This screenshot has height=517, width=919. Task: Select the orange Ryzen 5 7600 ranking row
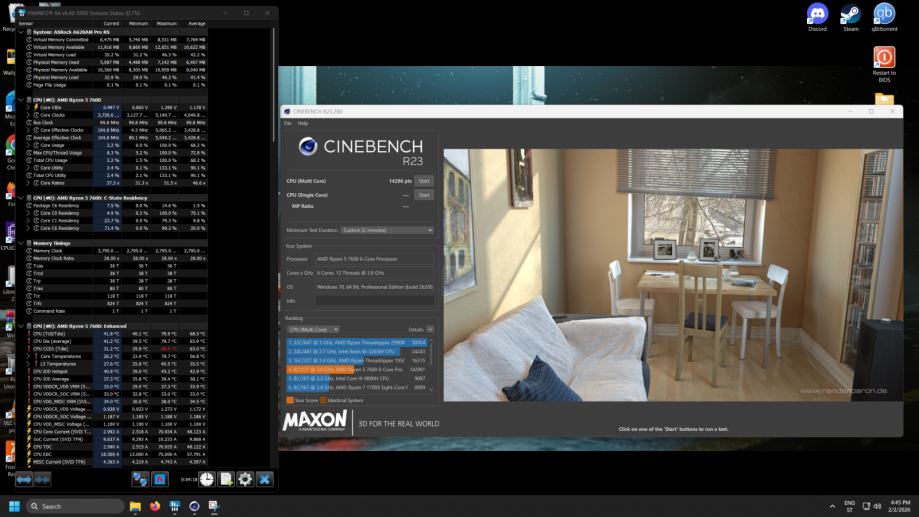[358, 369]
